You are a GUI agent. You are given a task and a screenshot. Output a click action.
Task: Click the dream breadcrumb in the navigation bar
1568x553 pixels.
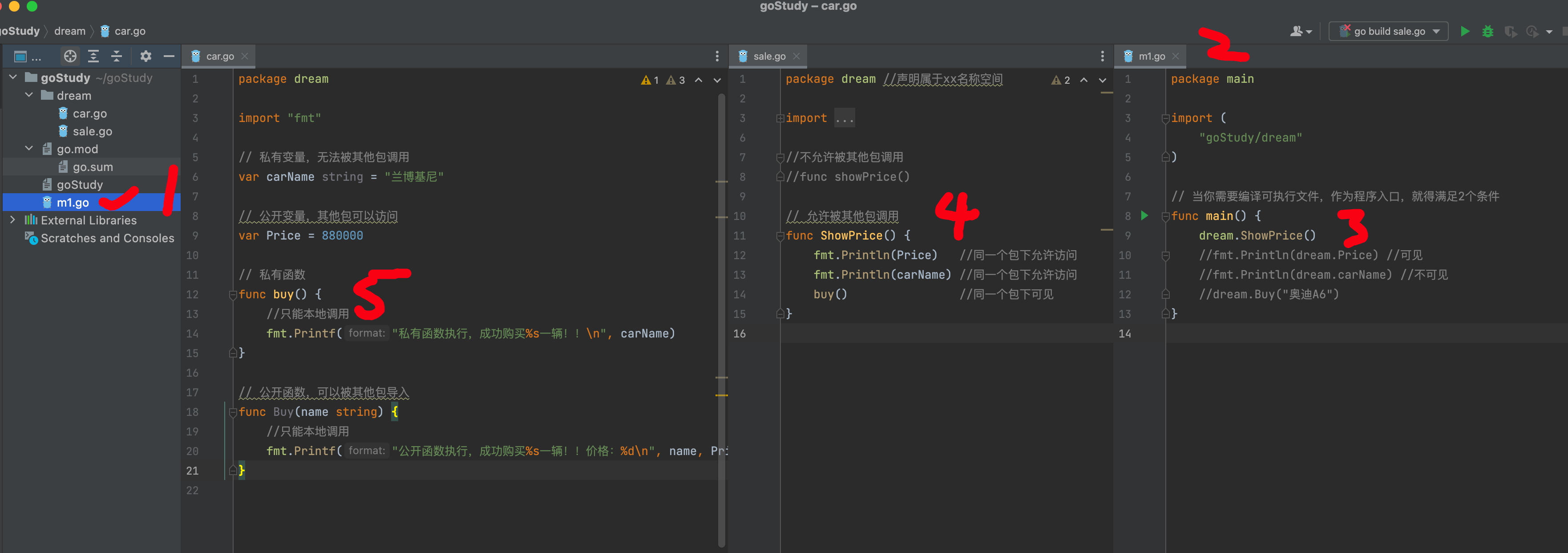[x=69, y=31]
